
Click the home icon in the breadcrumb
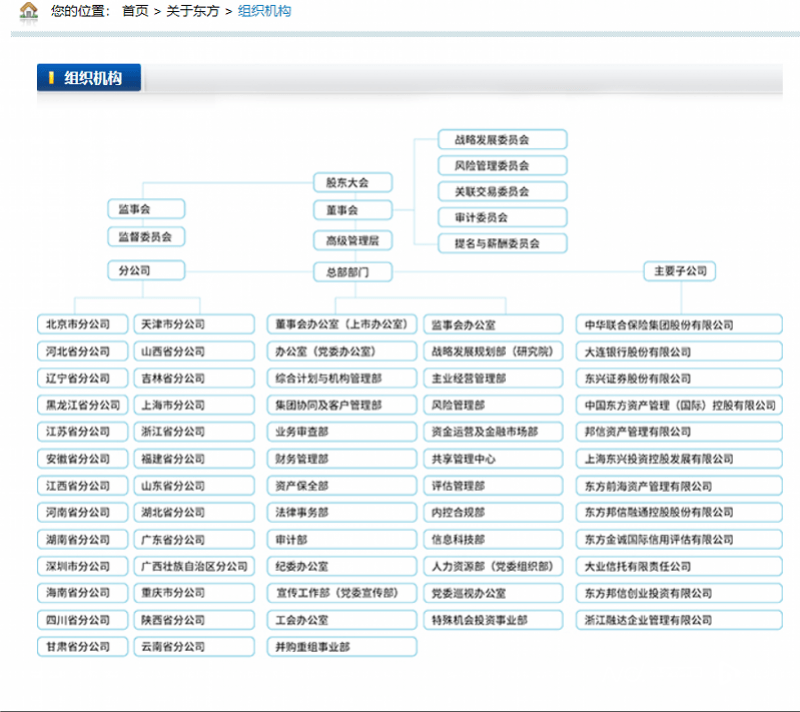[x=29, y=11]
